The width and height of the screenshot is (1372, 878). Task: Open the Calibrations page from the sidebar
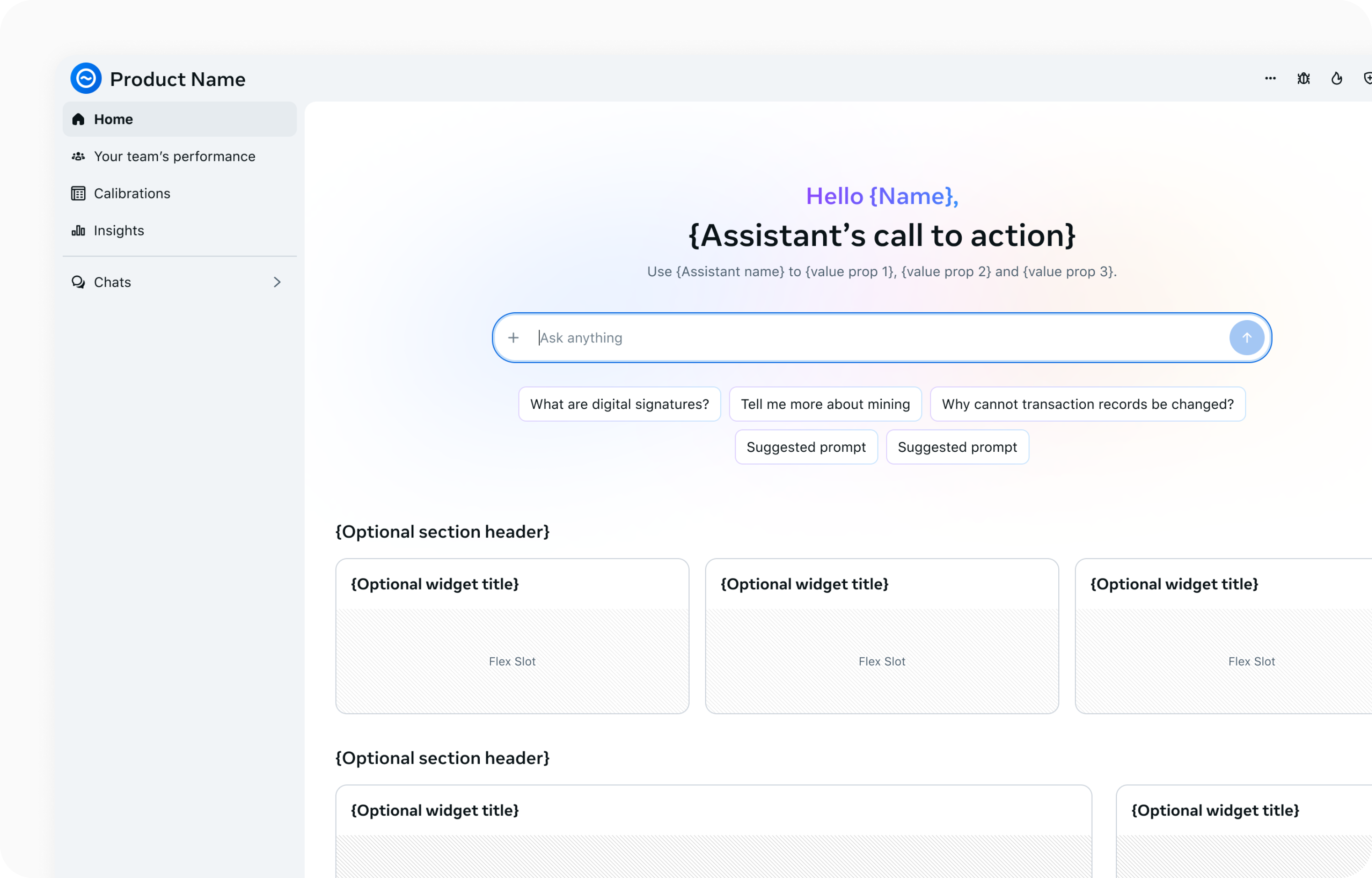click(132, 193)
